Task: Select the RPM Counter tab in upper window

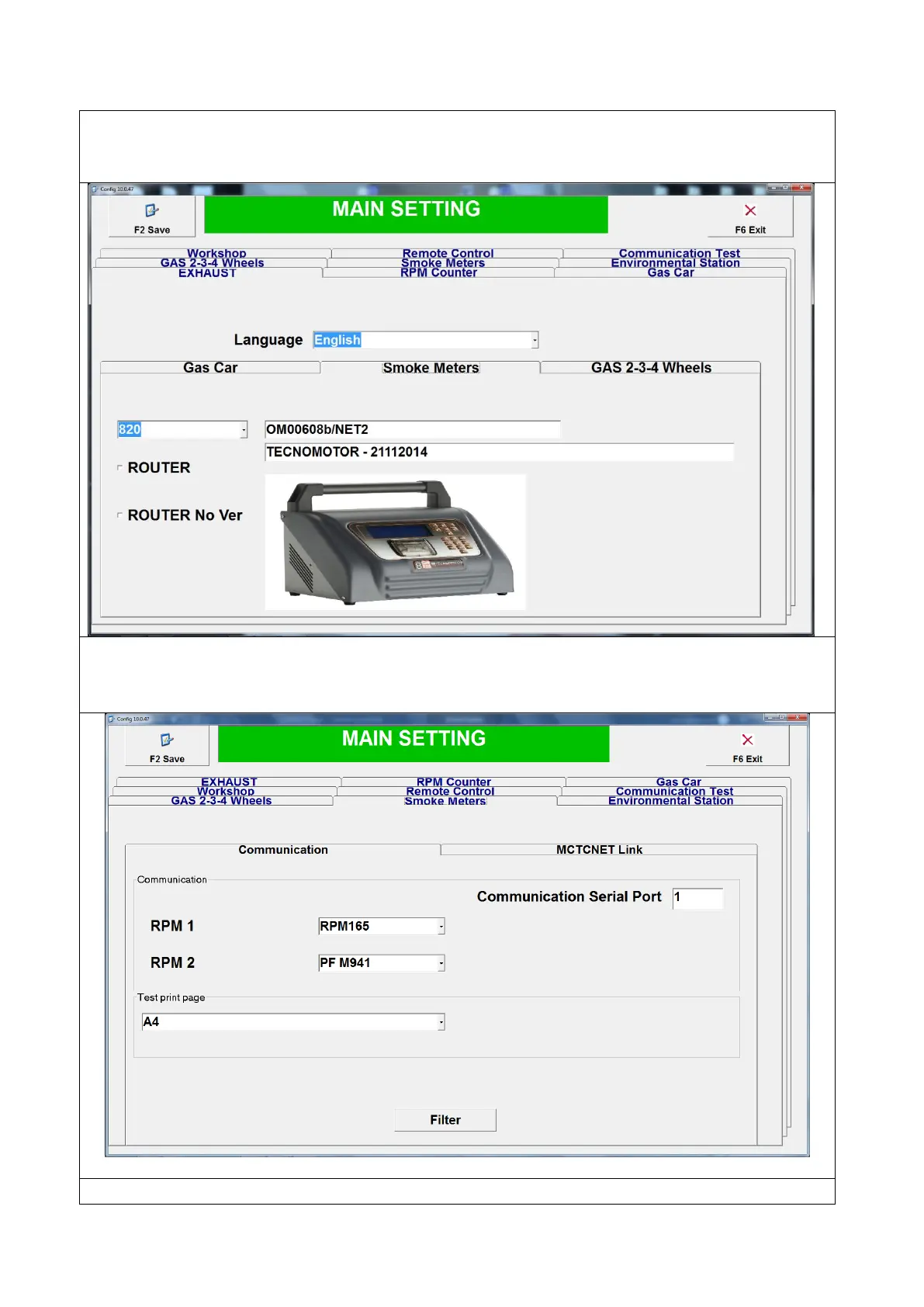Action: point(438,272)
